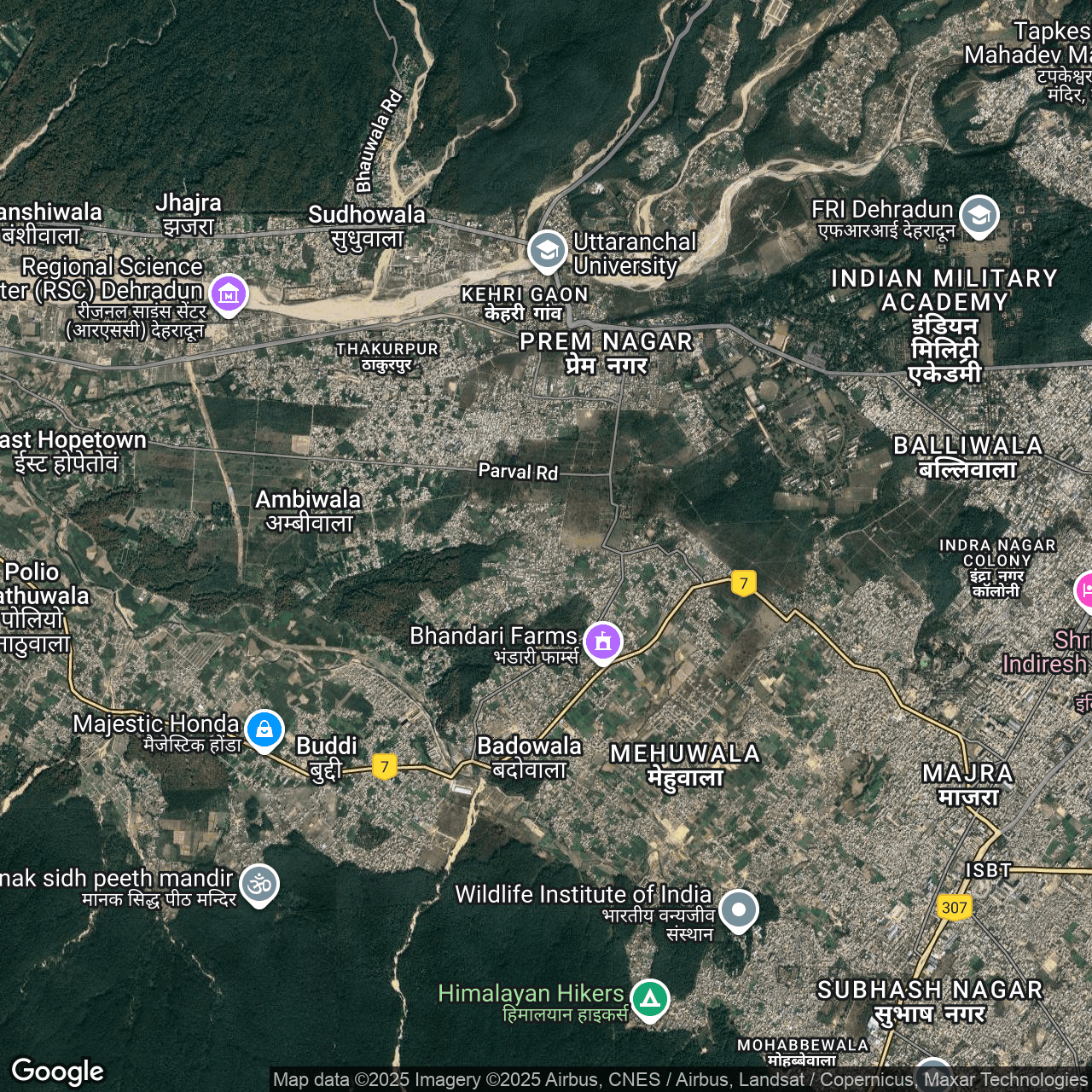This screenshot has width=1092, height=1092.
Task: Click the ISBT label on the map
Action: click(x=987, y=870)
